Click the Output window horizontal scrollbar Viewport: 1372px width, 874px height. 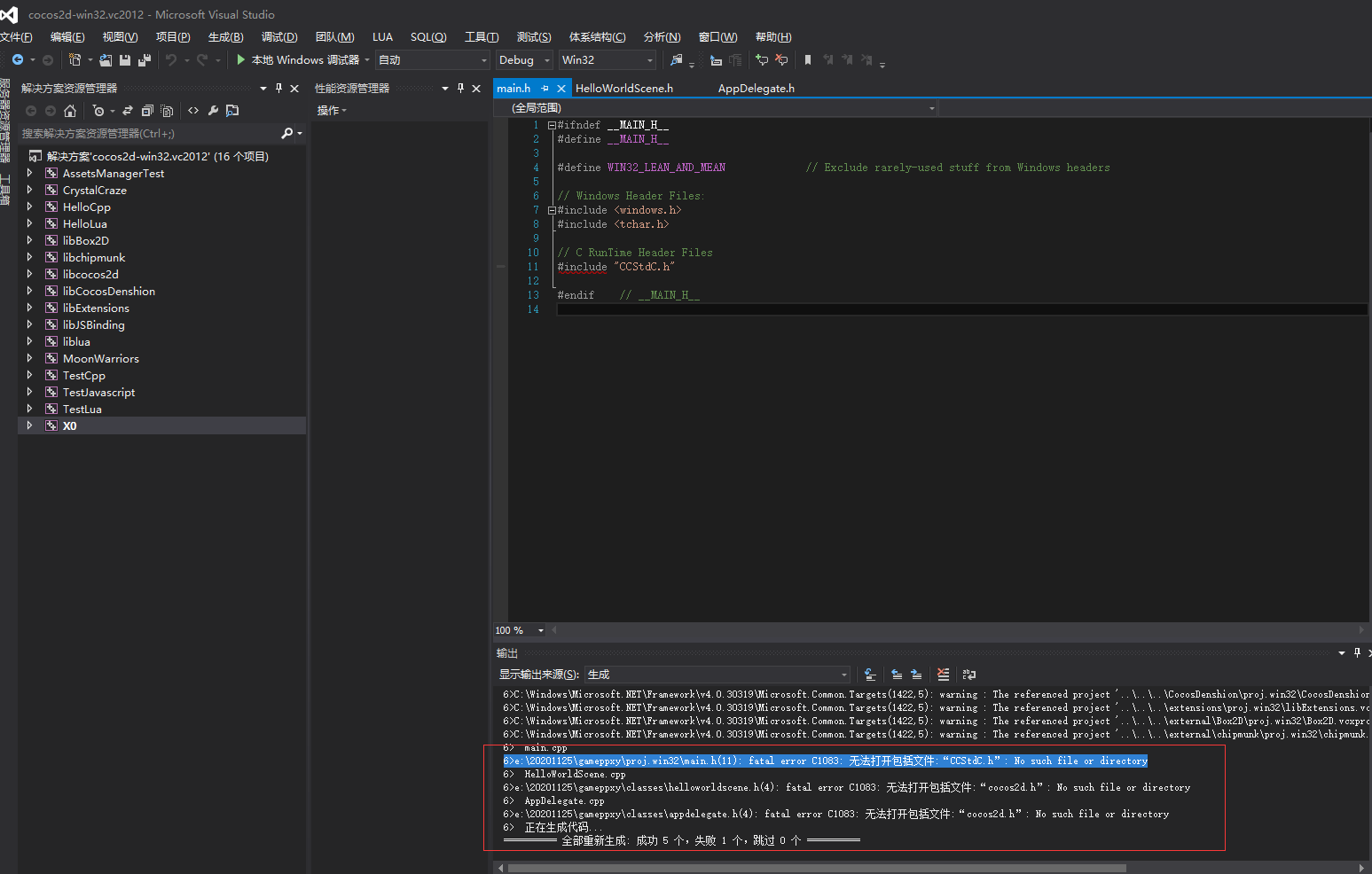(816, 868)
